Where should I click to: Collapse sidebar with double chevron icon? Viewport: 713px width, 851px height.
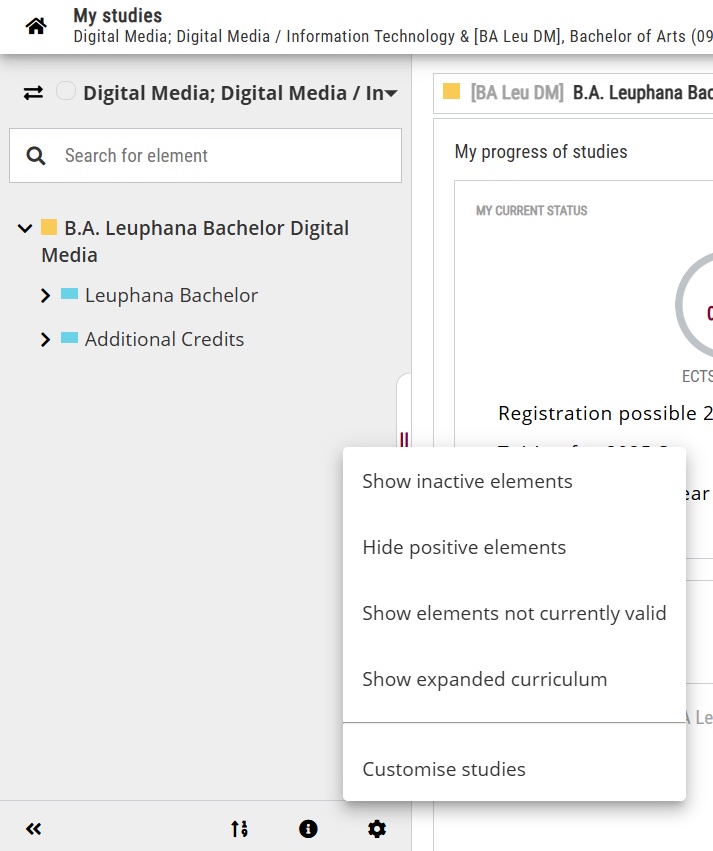point(34,829)
